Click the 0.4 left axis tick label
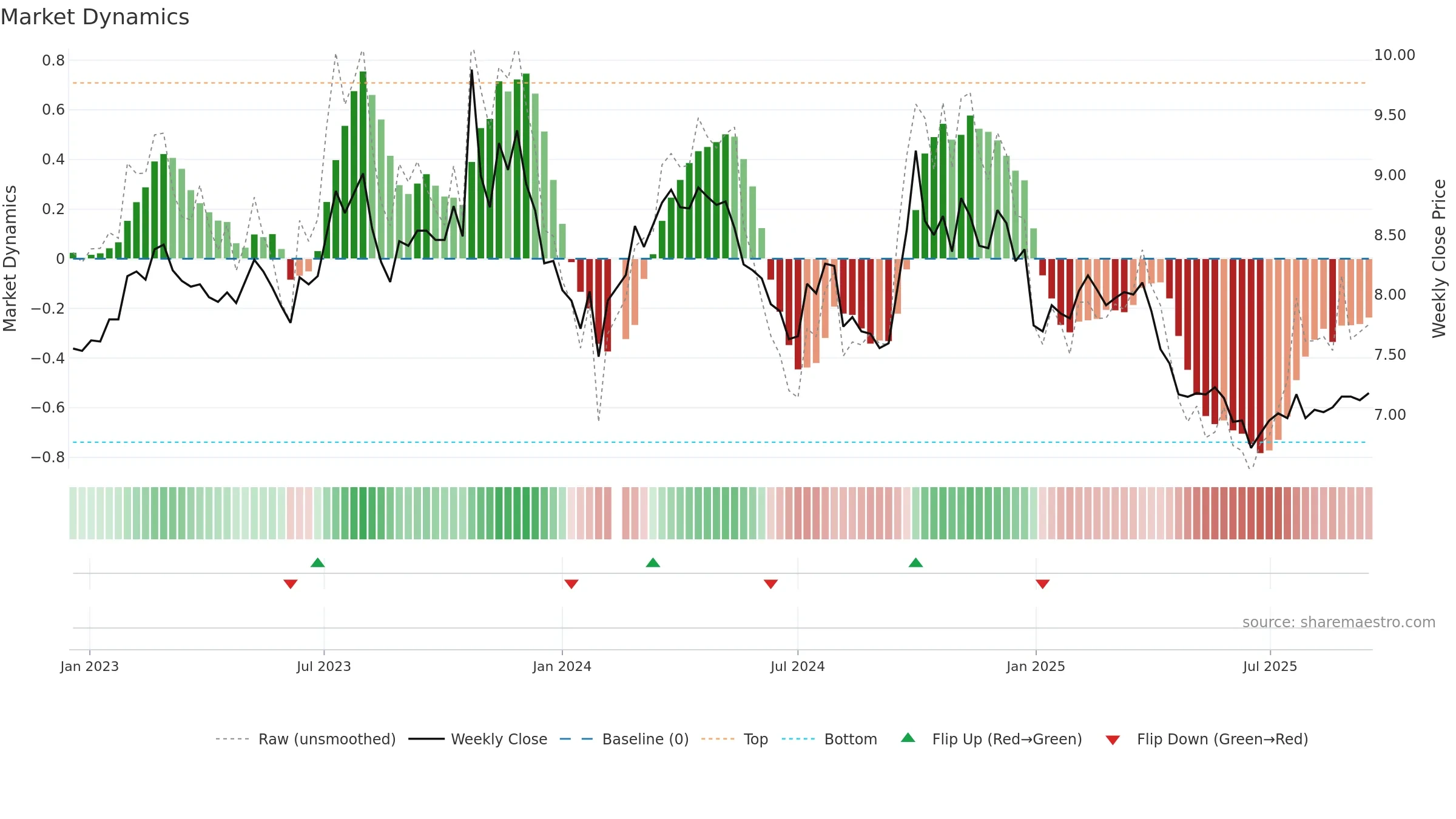1456x819 pixels. coord(53,160)
